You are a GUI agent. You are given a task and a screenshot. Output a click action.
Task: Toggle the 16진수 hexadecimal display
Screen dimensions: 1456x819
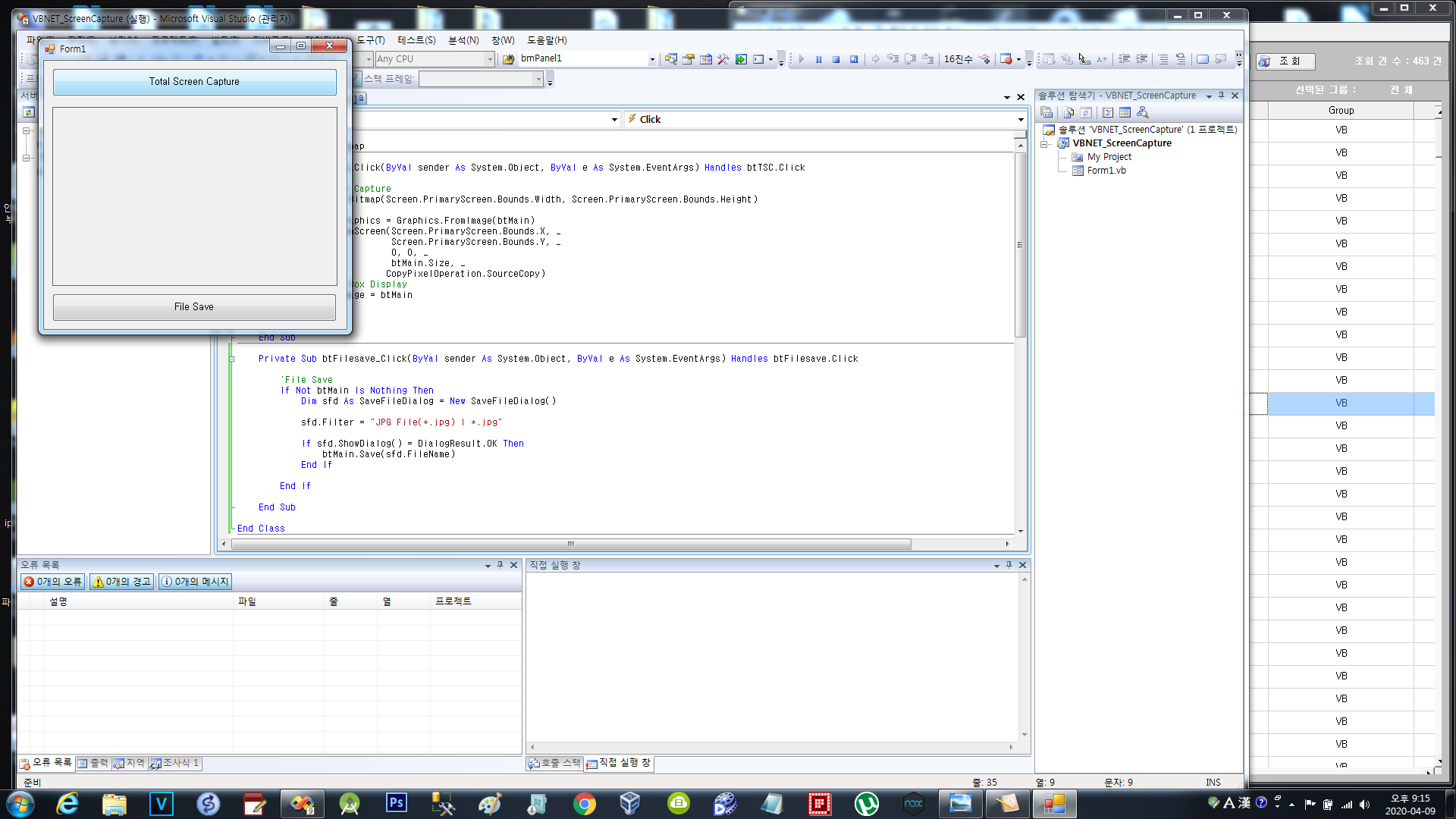click(x=958, y=59)
